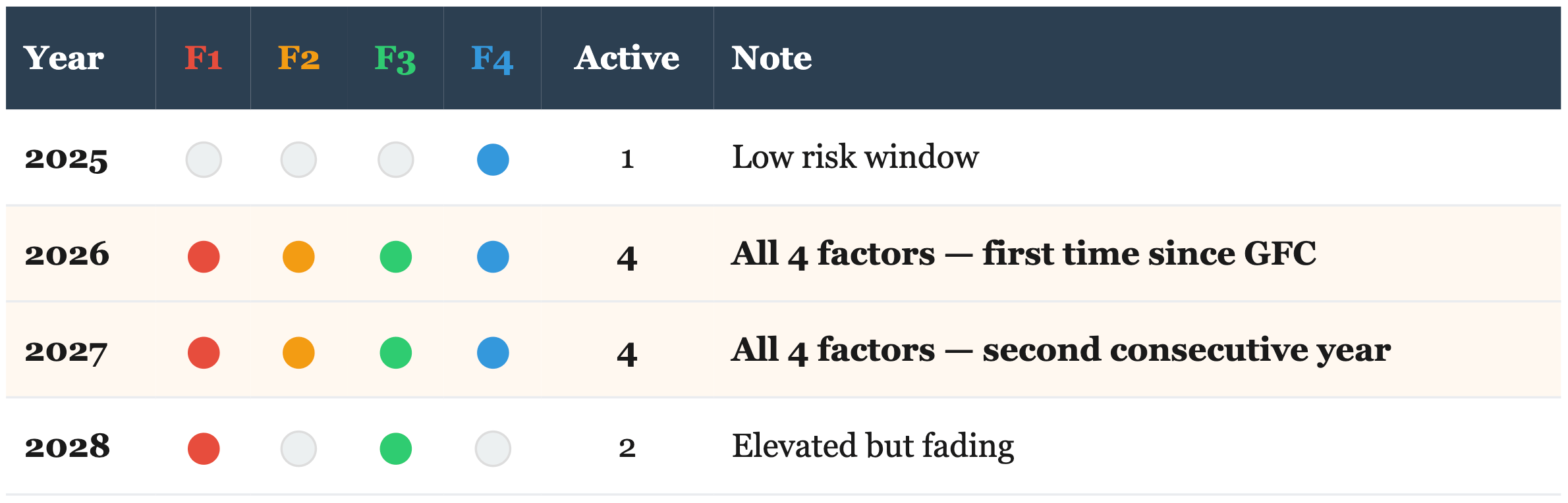Select the green F3 dot for 2028
The image size is (1568, 503).
(396, 449)
